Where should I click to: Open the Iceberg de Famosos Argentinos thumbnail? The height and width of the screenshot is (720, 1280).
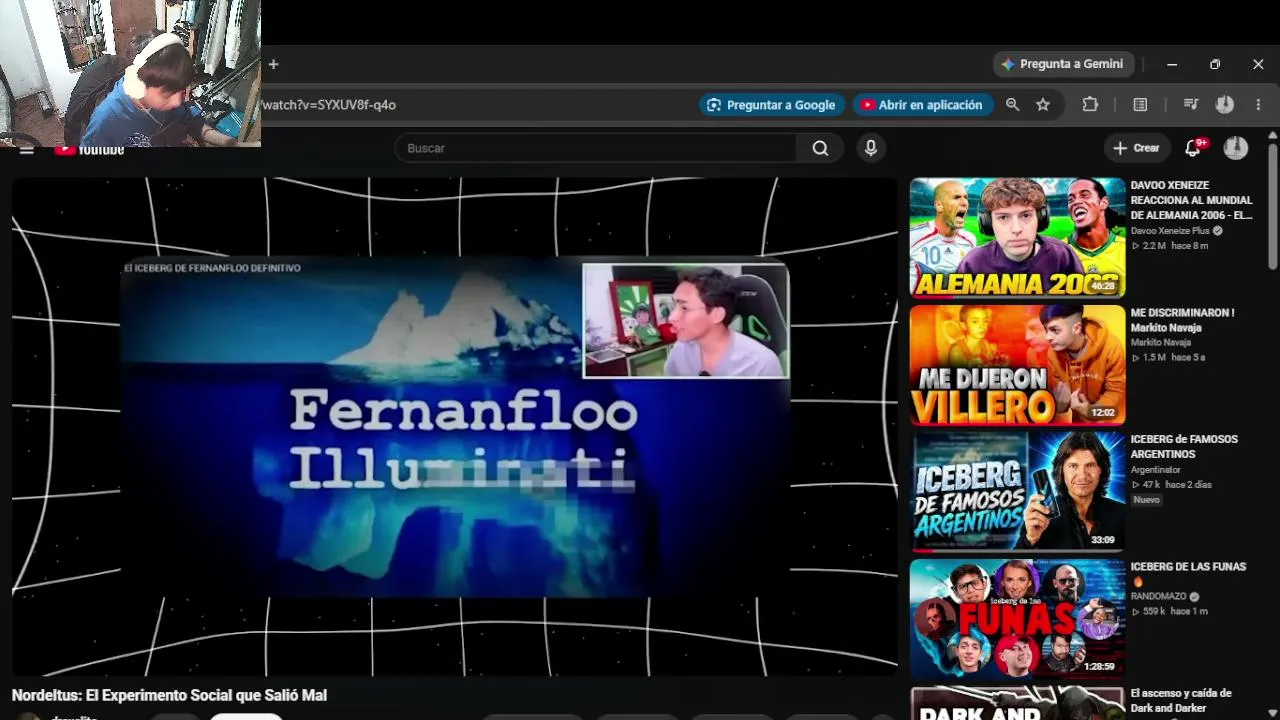tap(1017, 492)
